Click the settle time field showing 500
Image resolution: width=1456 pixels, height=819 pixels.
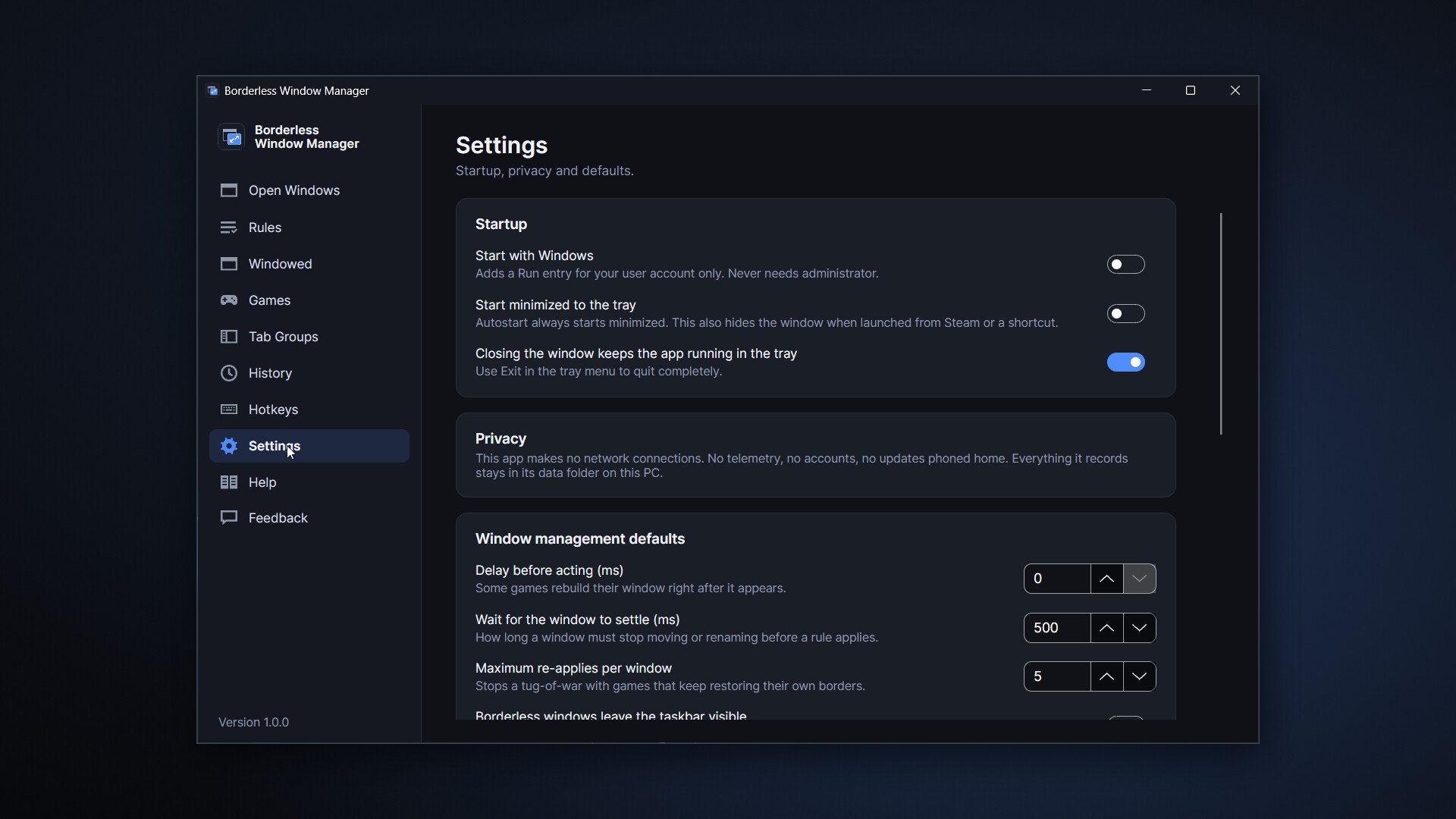(x=1057, y=628)
